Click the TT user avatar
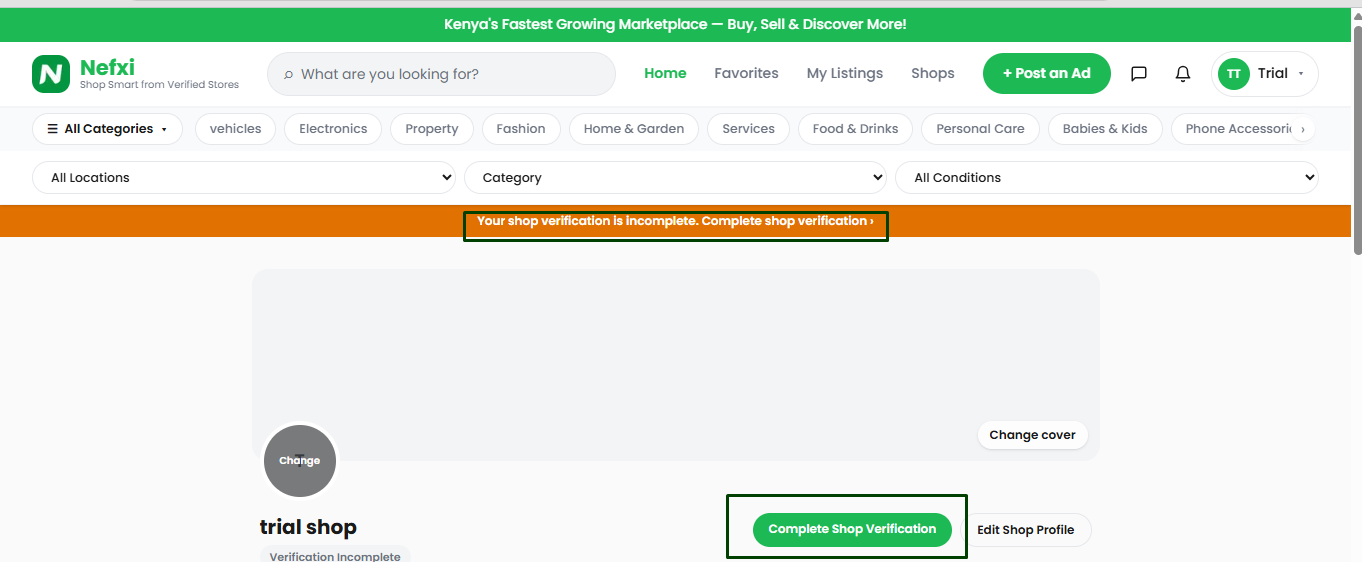Viewport: 1362px width, 562px height. tap(1234, 74)
